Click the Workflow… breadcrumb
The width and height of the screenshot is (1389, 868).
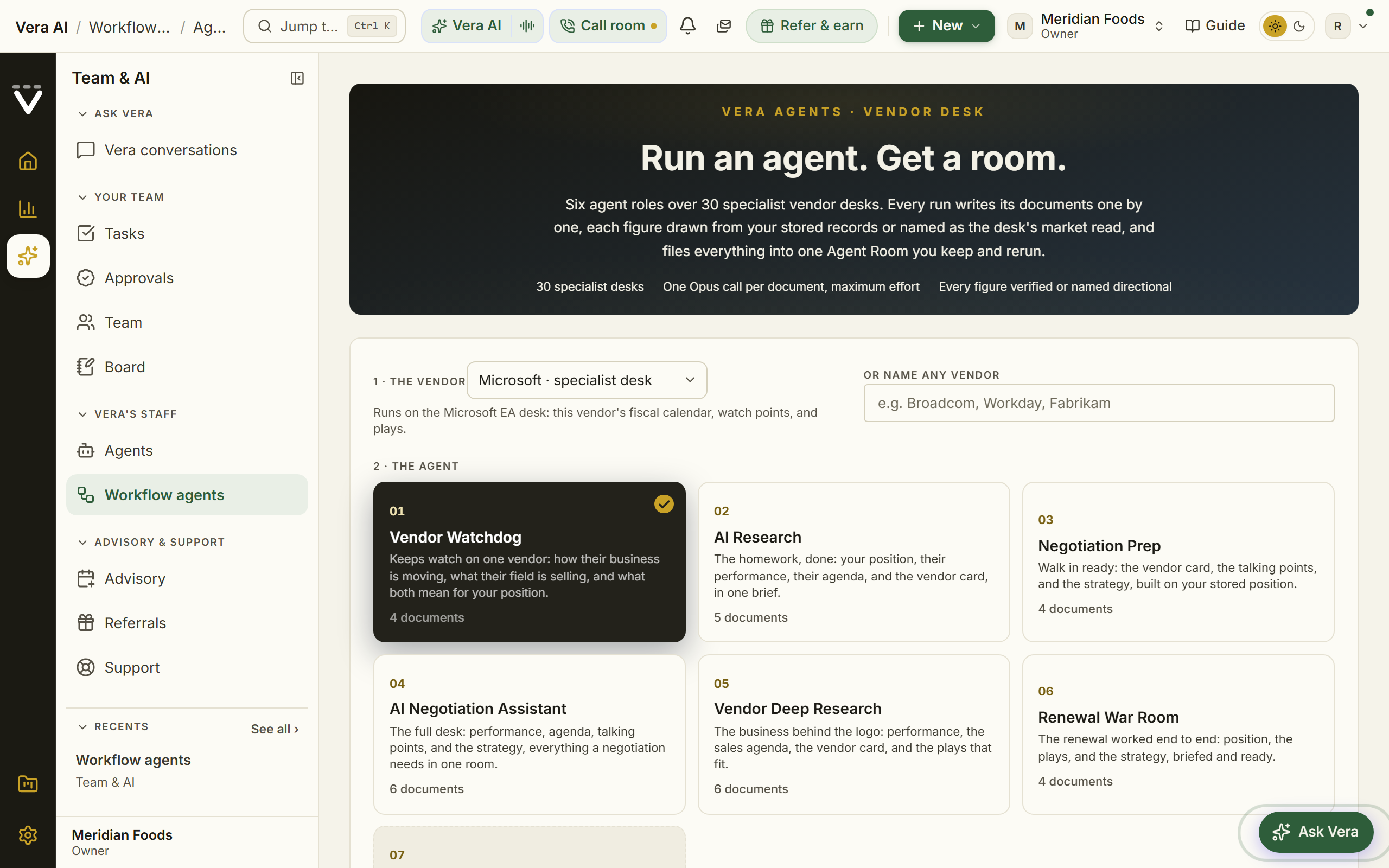pos(129,27)
